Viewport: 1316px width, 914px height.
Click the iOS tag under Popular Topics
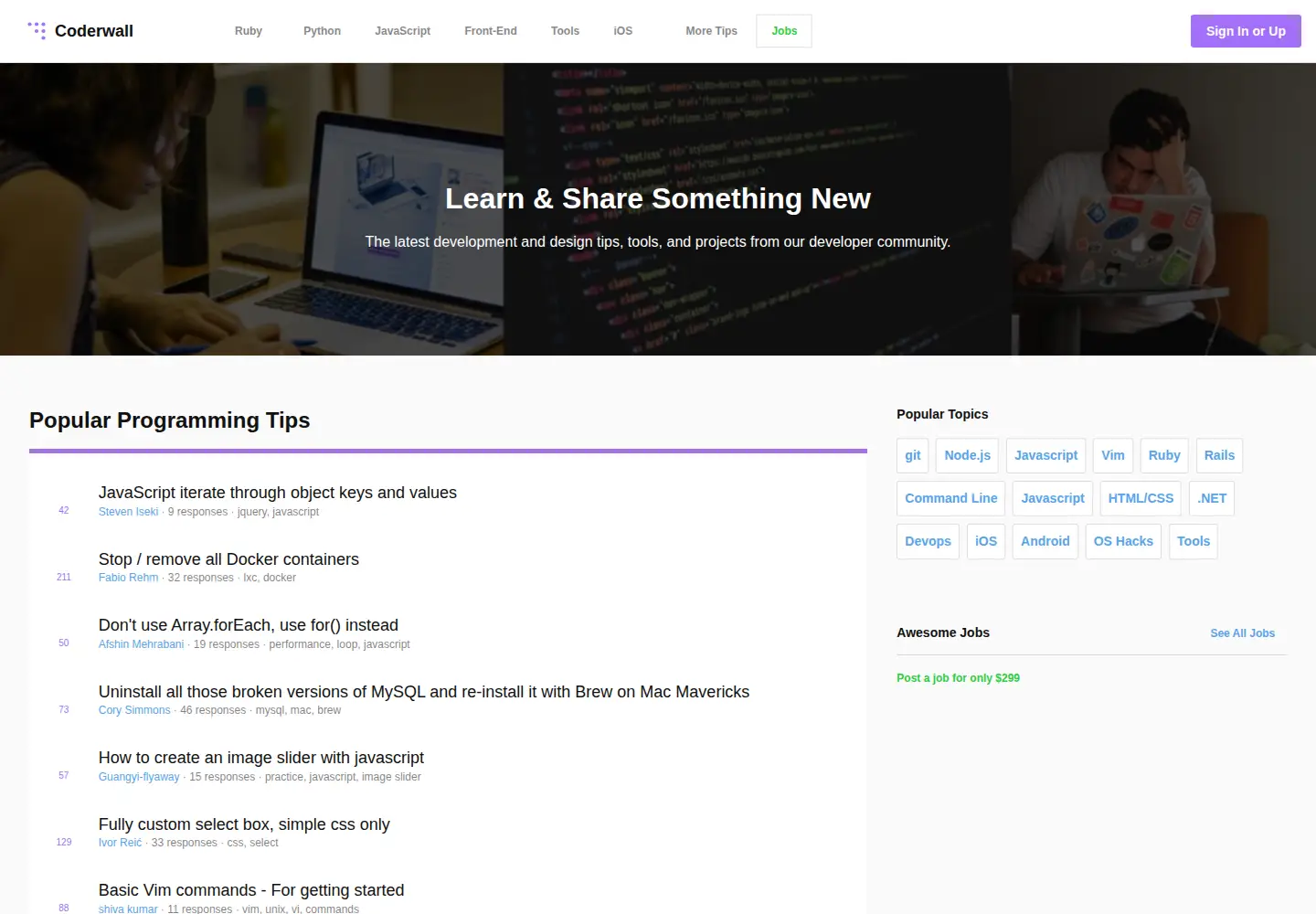tap(986, 541)
